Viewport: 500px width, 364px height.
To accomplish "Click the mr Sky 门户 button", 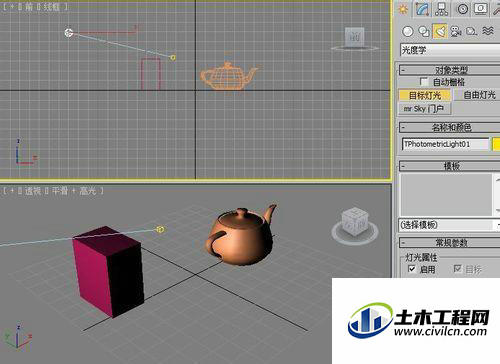I will coord(425,109).
